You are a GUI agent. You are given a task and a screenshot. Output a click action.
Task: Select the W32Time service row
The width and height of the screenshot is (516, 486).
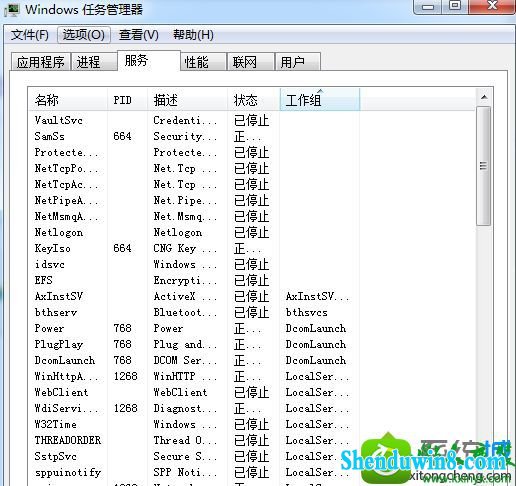252,424
